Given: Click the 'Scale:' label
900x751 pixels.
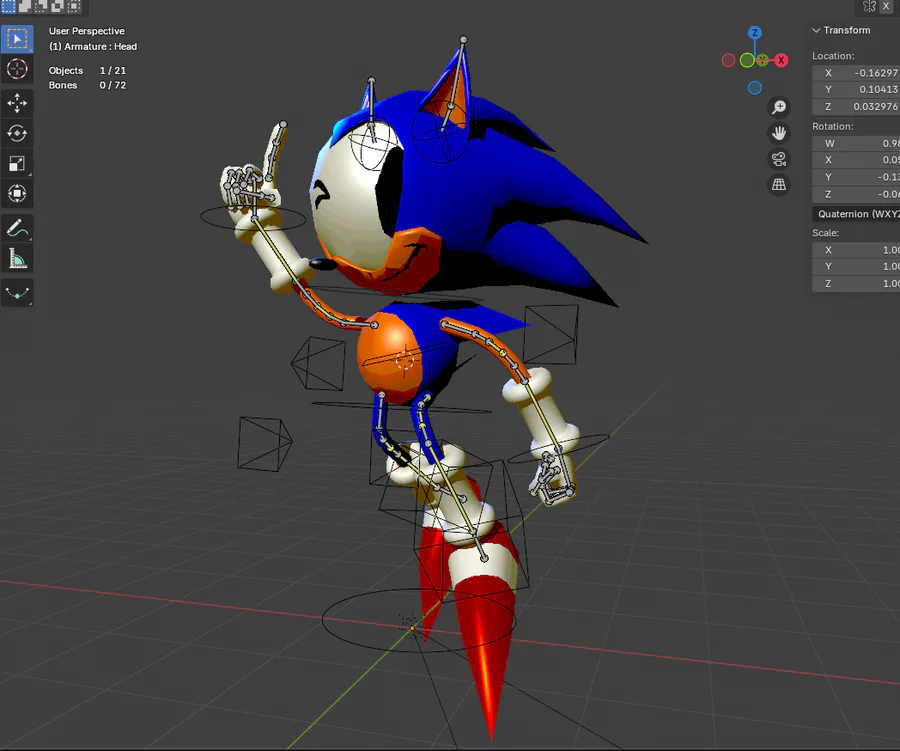Looking at the screenshot, I should (x=825, y=233).
